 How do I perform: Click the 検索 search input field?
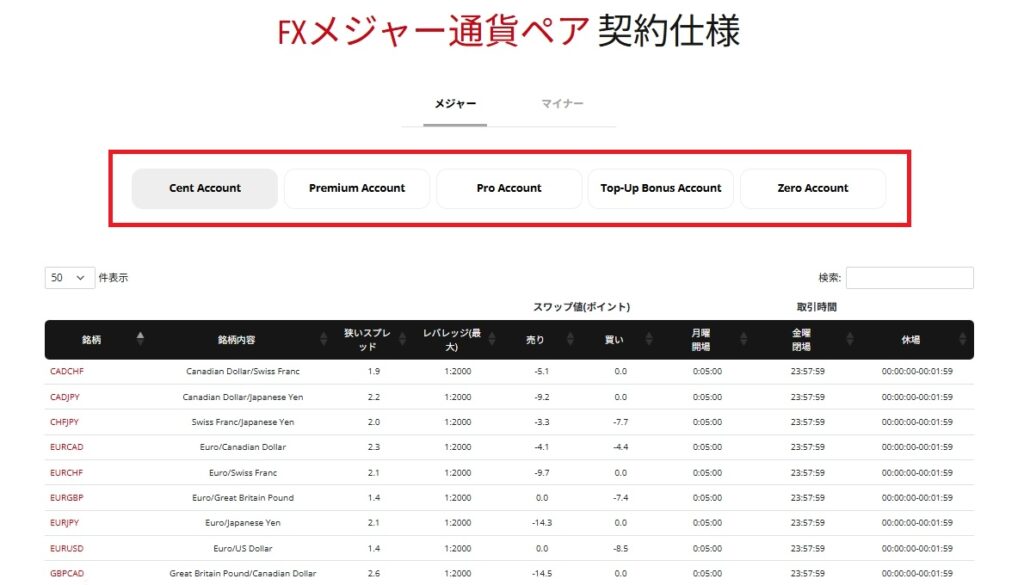[909, 278]
